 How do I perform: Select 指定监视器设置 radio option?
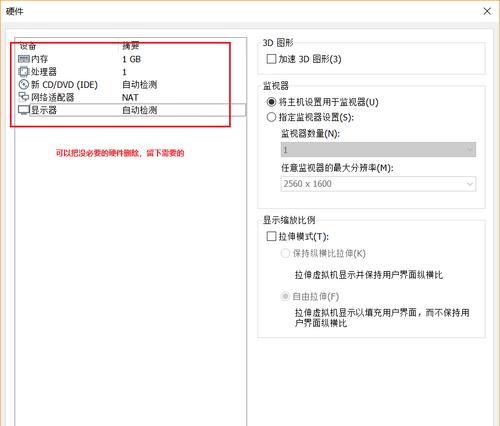click(x=271, y=117)
